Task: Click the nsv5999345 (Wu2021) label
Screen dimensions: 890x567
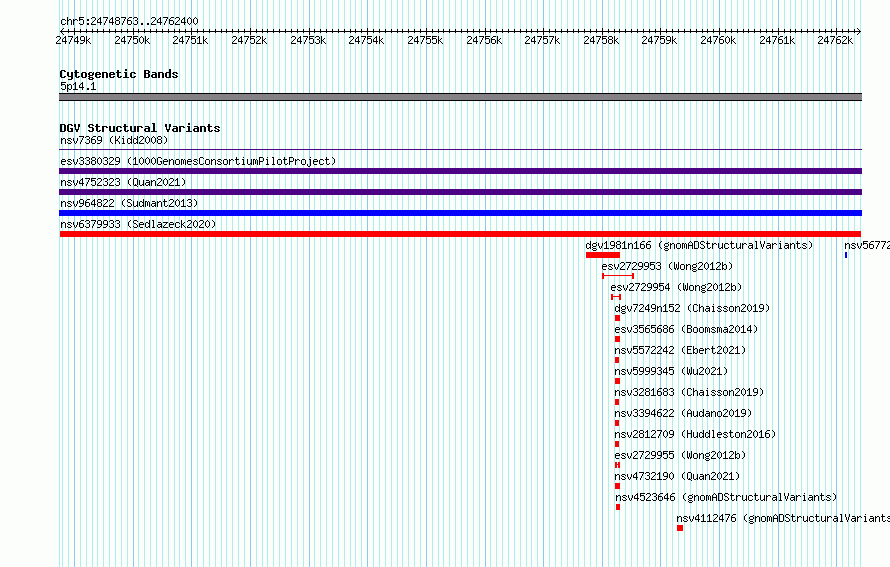Action: [671, 371]
